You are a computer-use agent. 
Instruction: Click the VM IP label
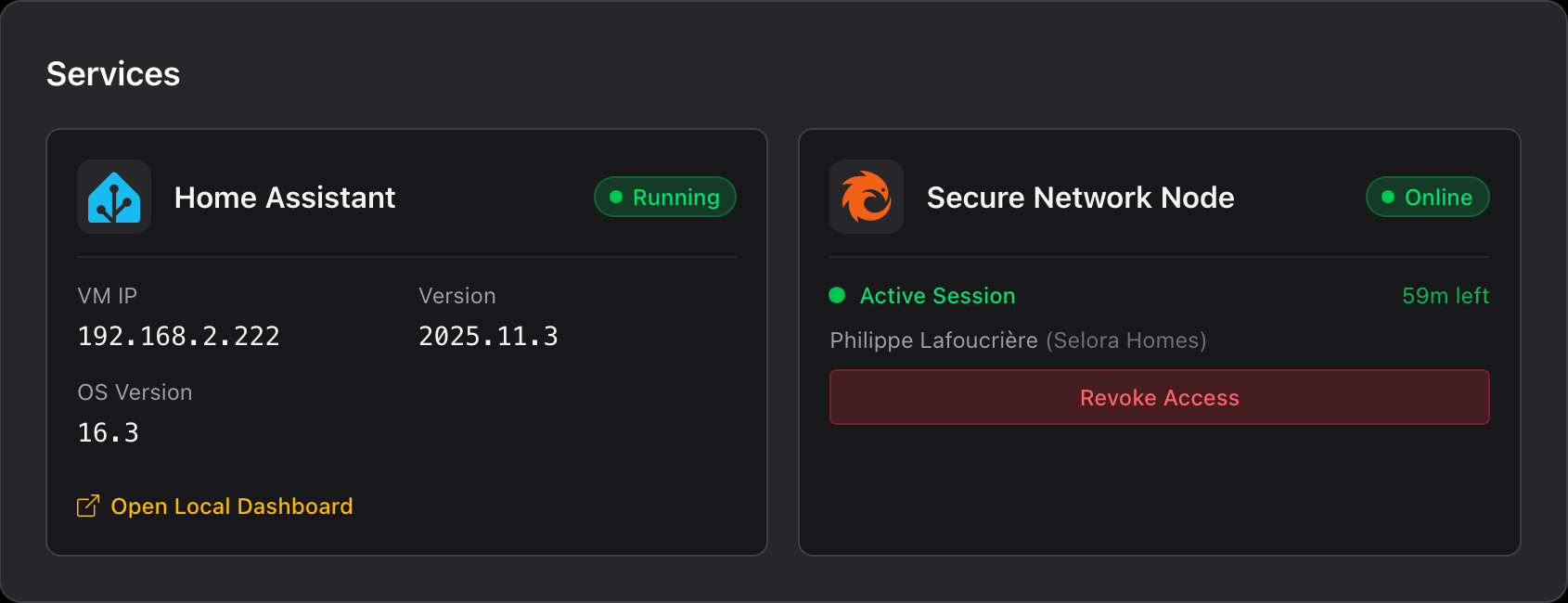pos(108,296)
